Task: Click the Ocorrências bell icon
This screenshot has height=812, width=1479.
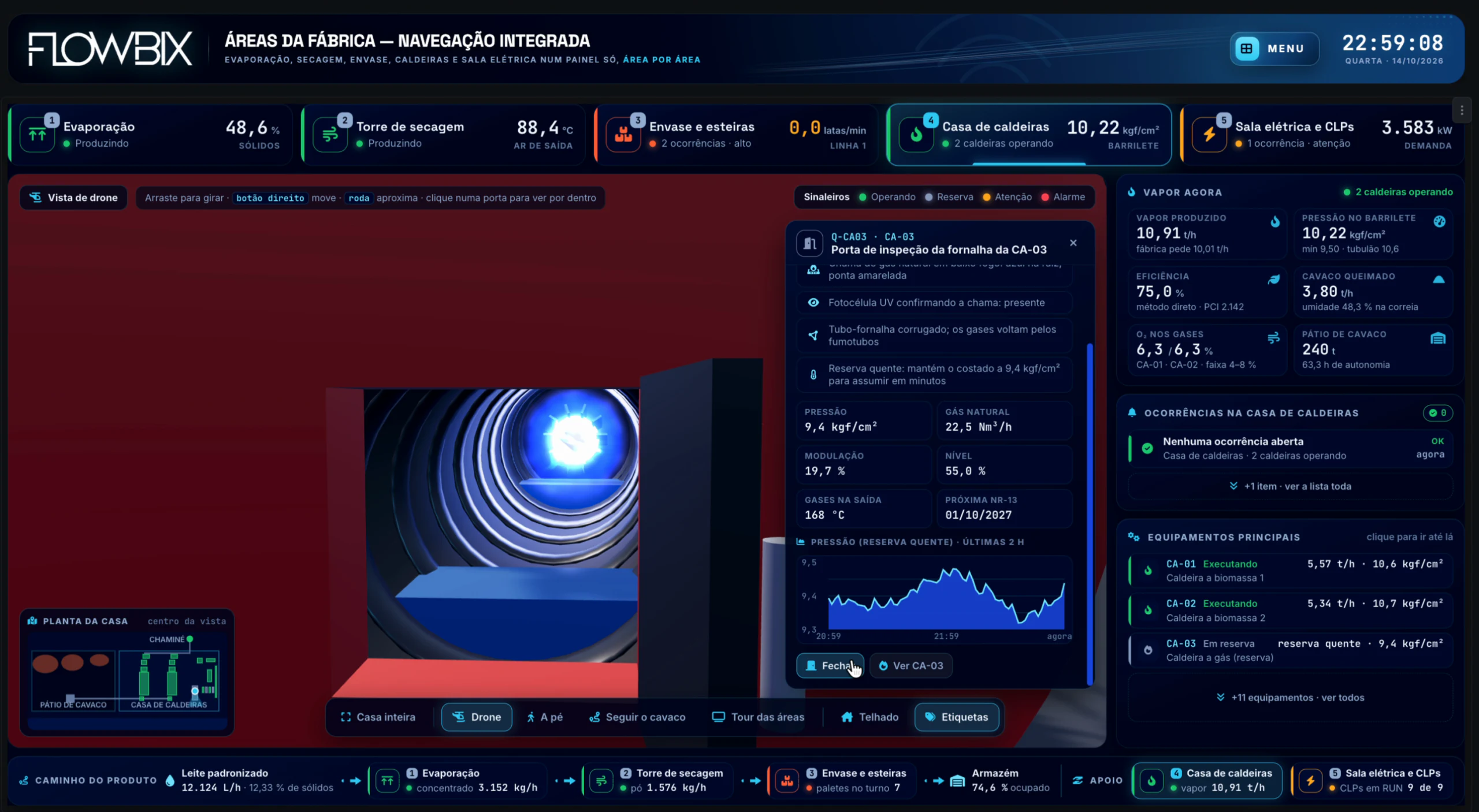Action: 1132,412
